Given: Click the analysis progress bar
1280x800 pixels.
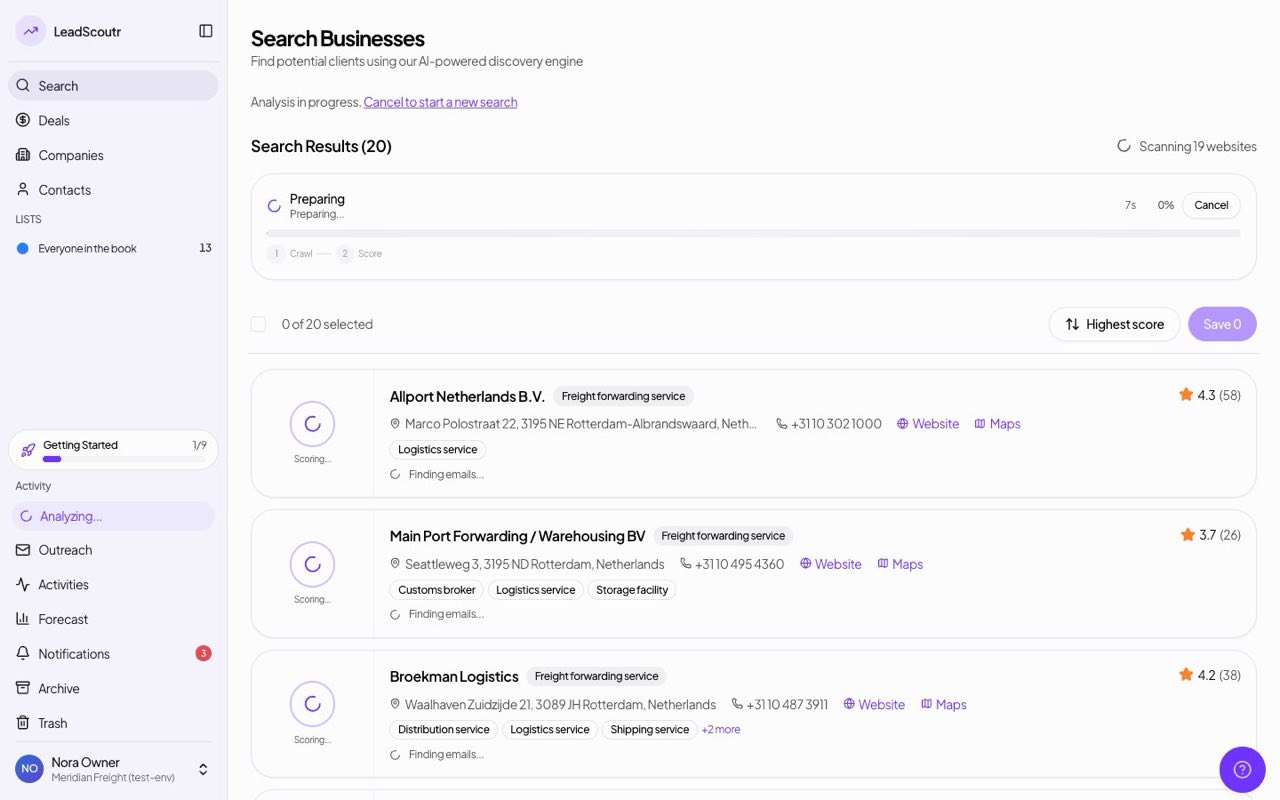Looking at the screenshot, I should pyautogui.click(x=753, y=233).
